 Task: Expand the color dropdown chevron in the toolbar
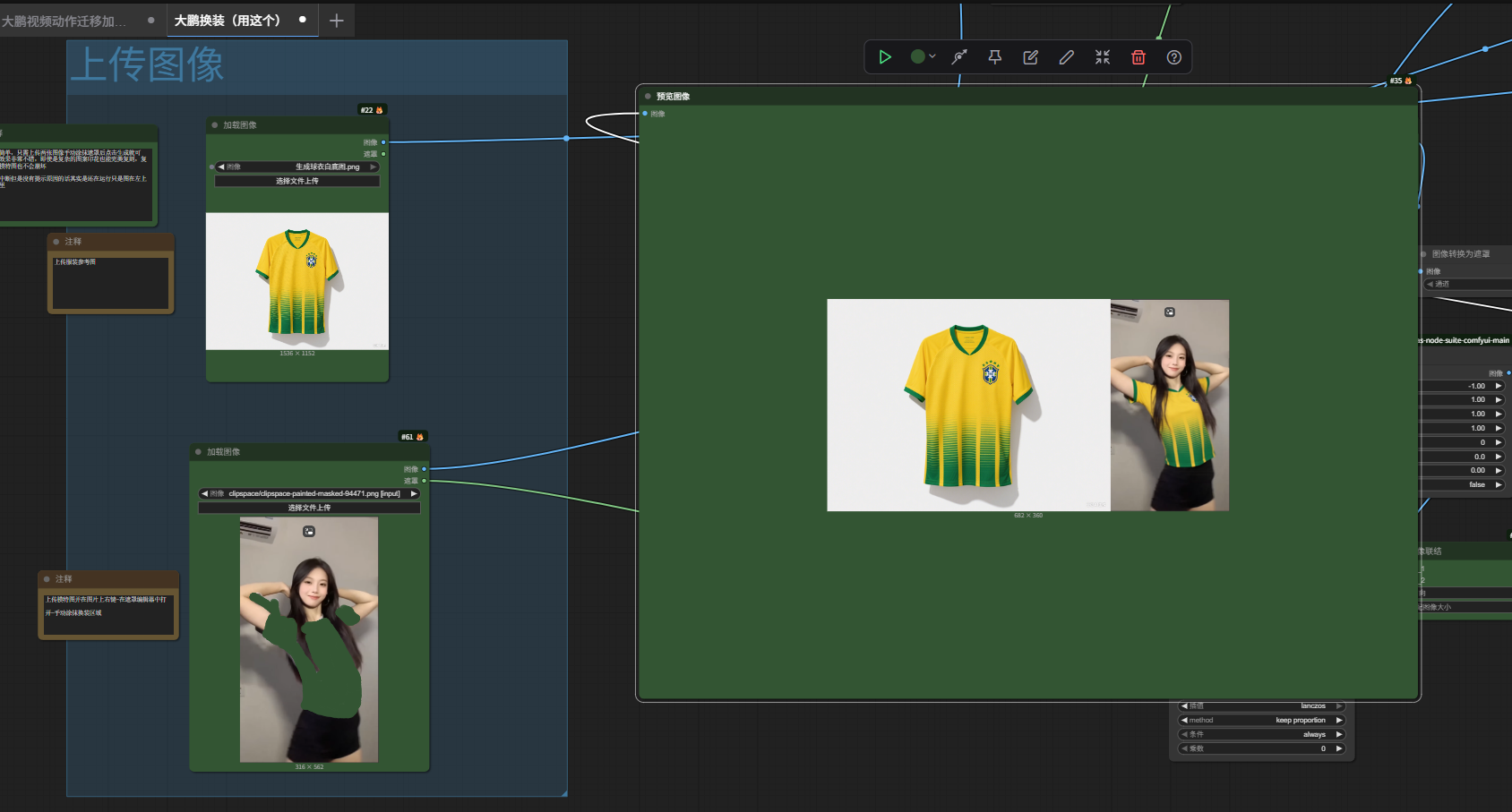[x=932, y=56]
